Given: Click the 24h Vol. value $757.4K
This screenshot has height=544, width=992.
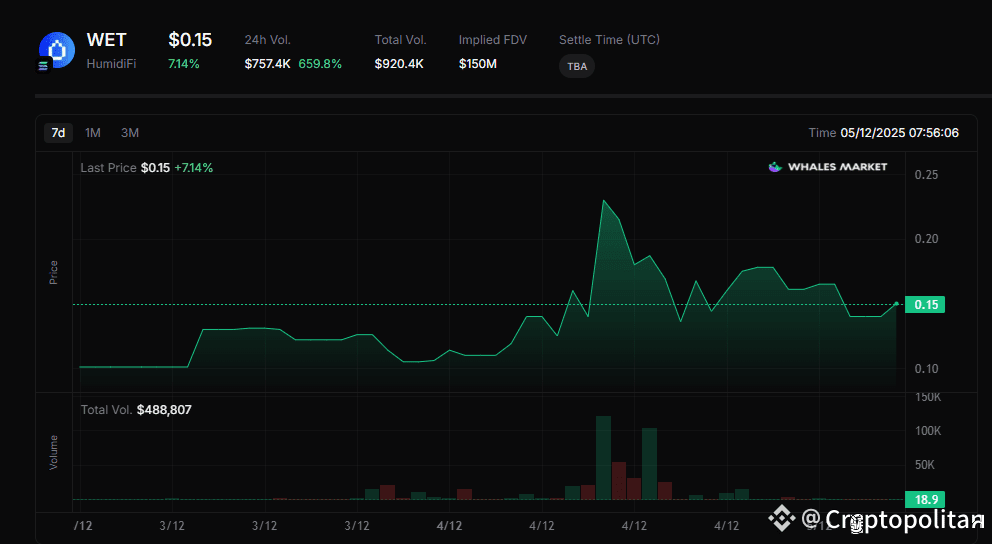Looking at the screenshot, I should 267,64.
